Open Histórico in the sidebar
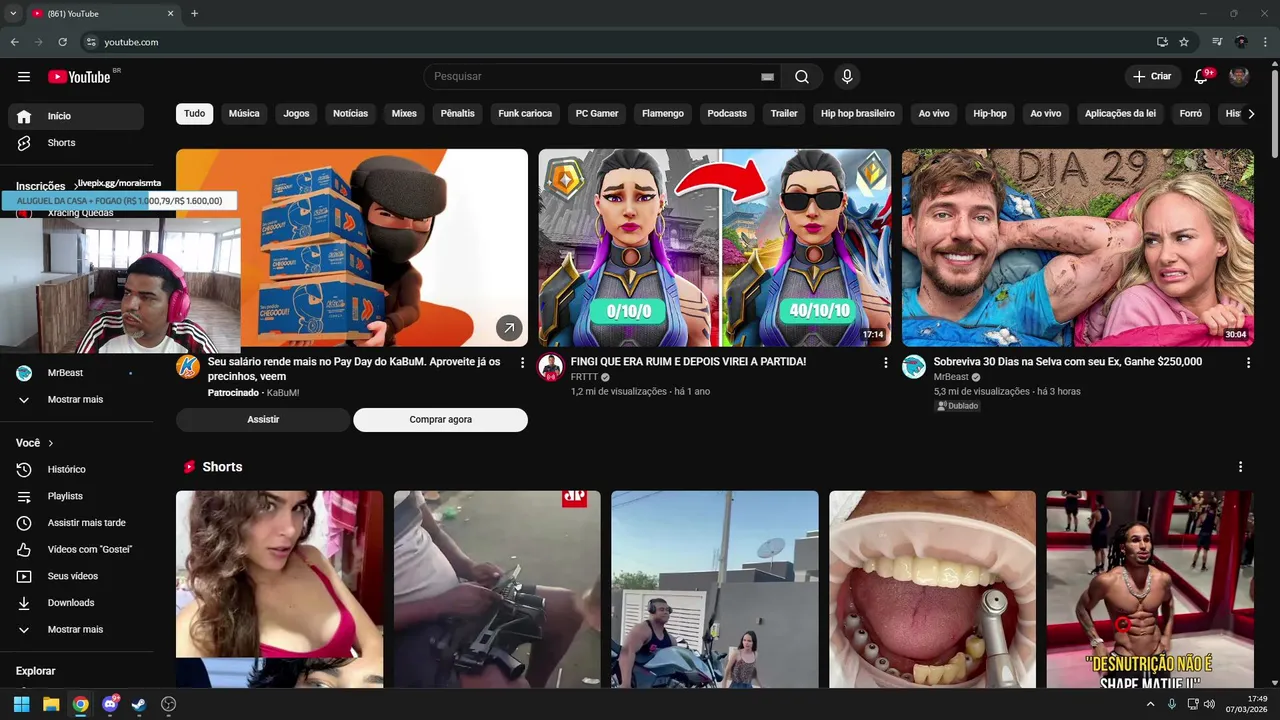1280x720 pixels. click(x=76, y=469)
